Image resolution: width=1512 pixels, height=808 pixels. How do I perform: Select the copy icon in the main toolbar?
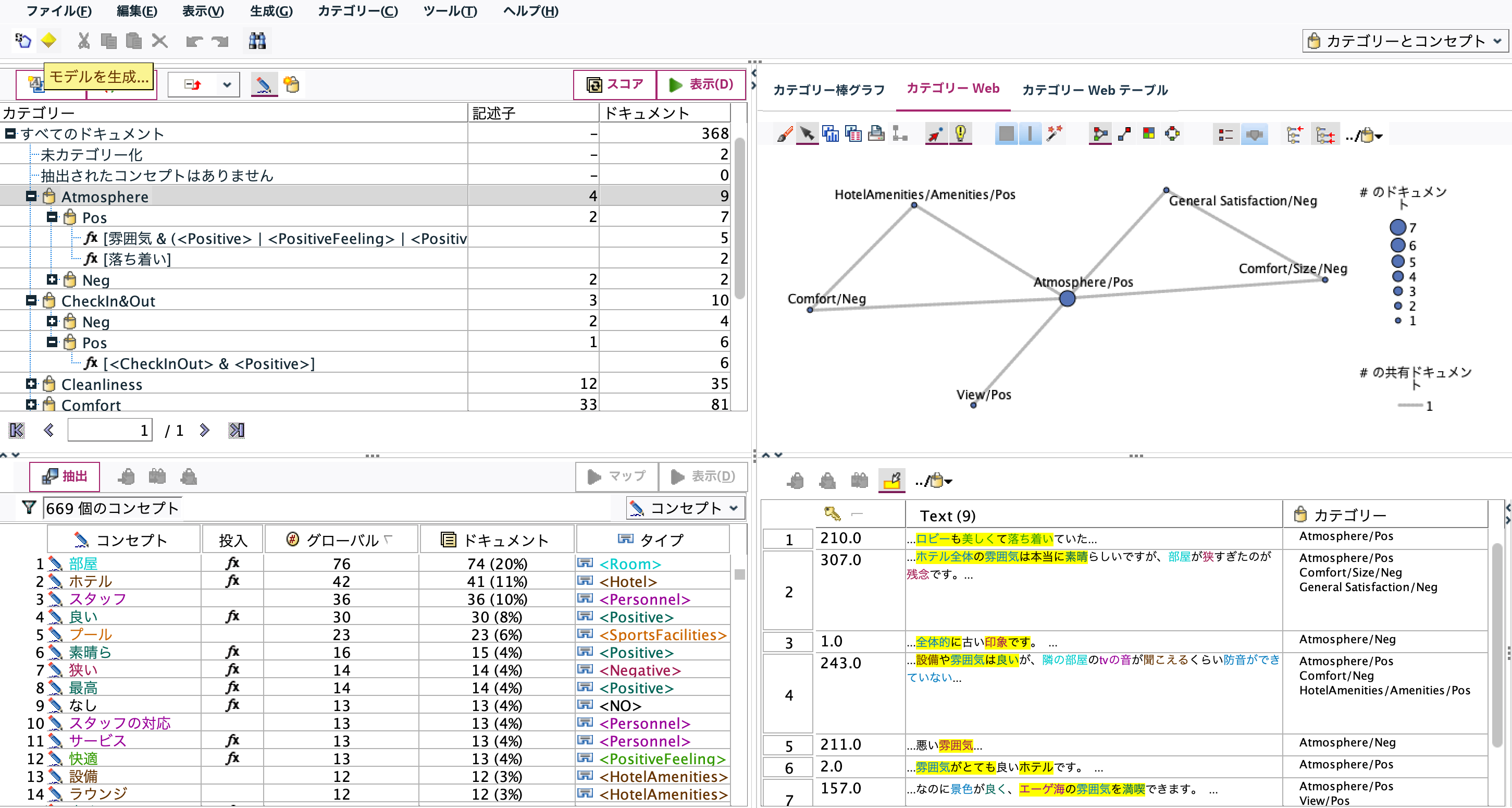coord(109,41)
